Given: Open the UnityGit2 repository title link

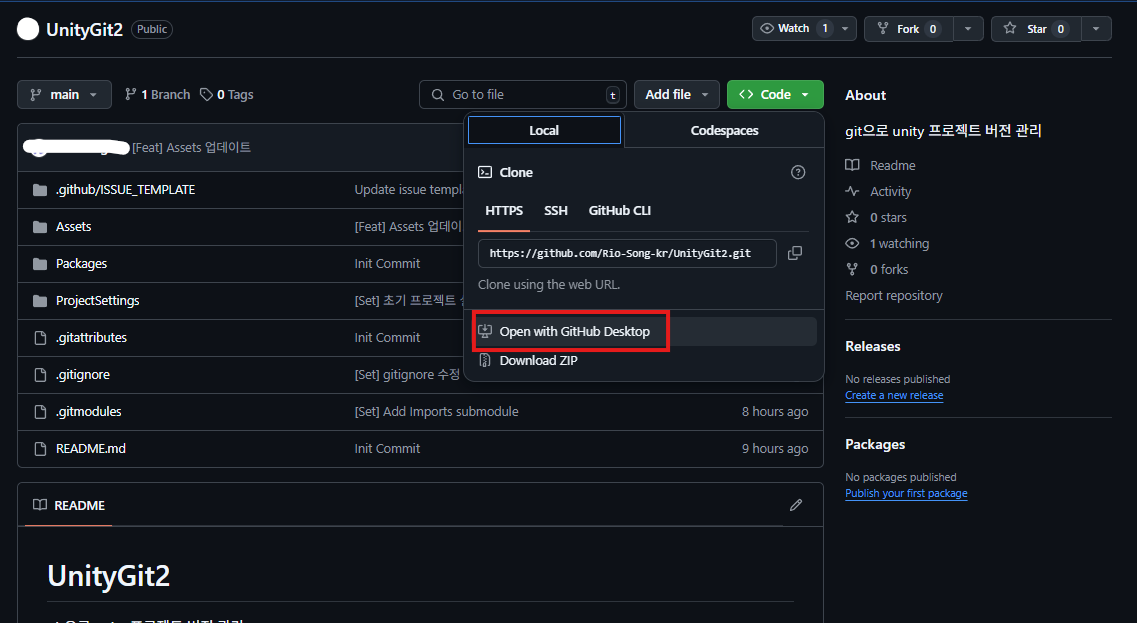Looking at the screenshot, I should (84, 30).
